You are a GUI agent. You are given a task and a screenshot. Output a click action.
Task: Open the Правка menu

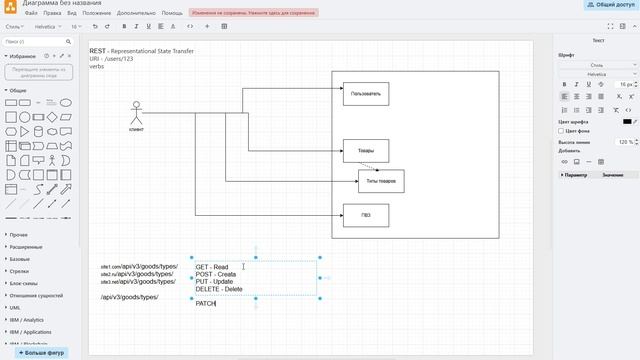pyautogui.click(x=52, y=13)
